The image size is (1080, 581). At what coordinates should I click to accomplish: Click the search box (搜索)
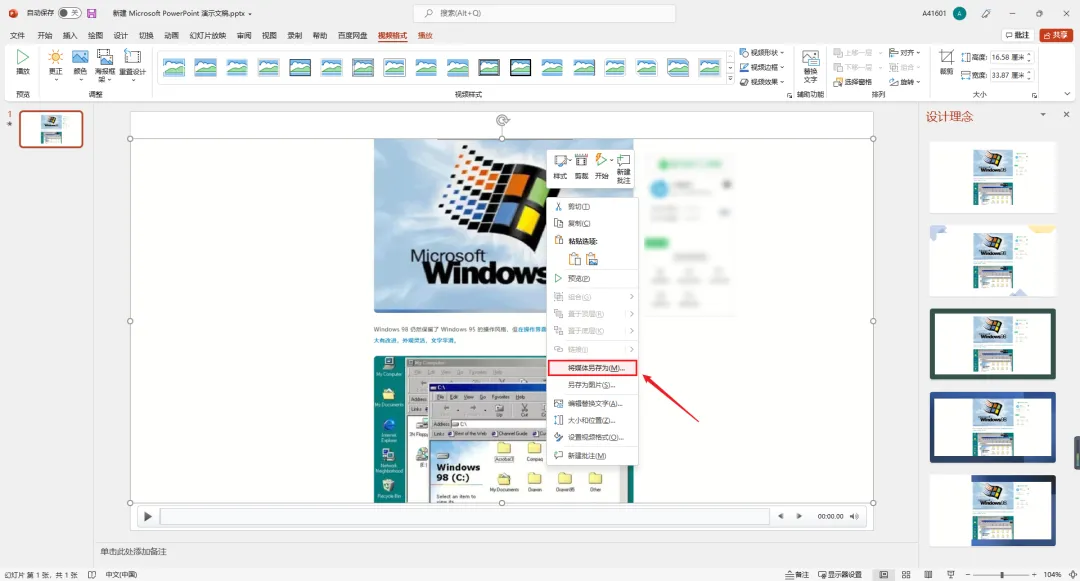544,13
